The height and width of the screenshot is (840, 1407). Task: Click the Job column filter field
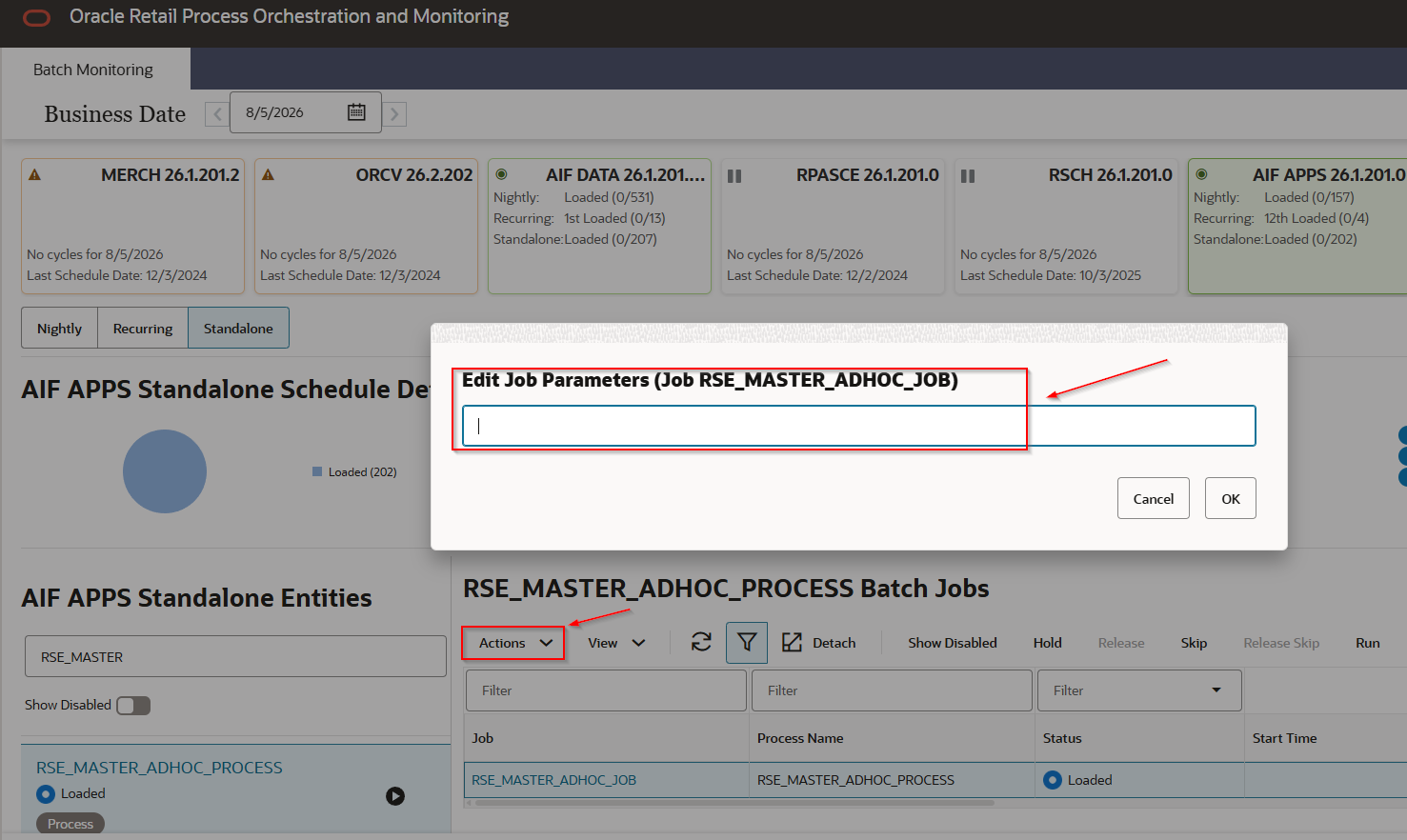pyautogui.click(x=606, y=690)
